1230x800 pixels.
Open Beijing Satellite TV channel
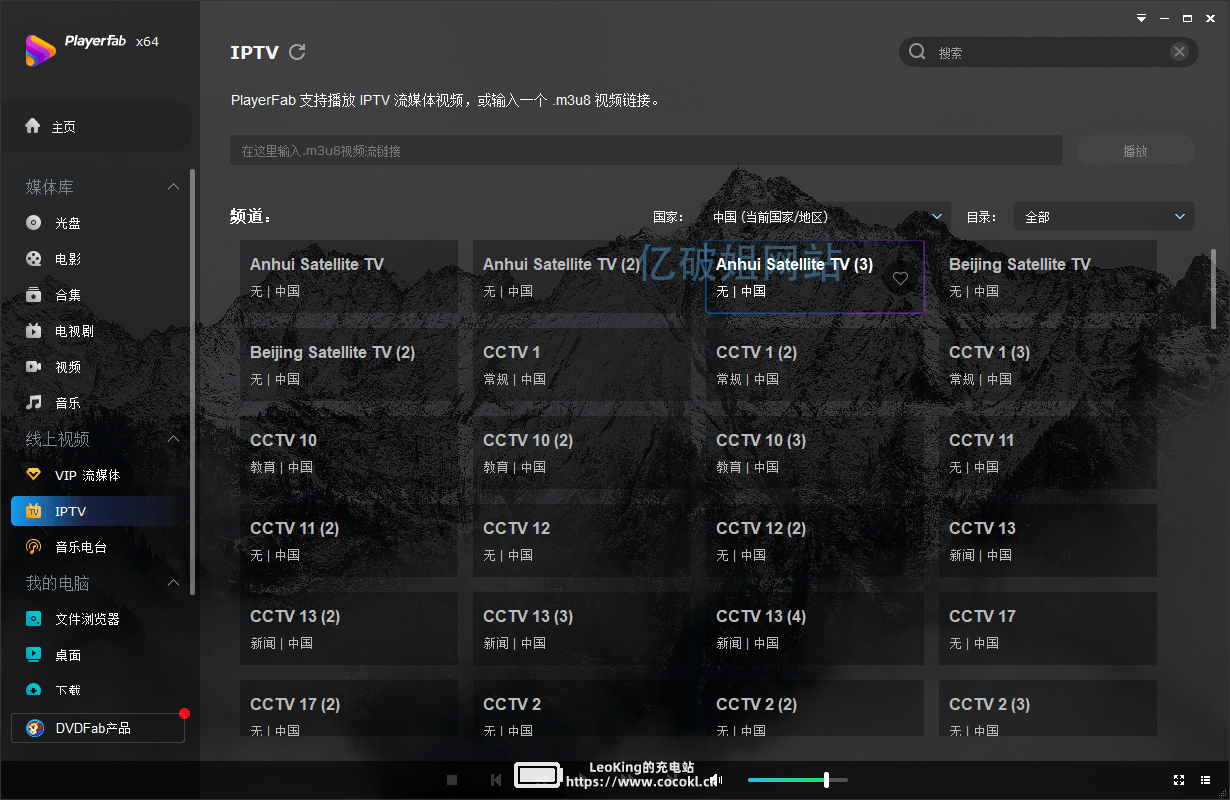pos(1048,276)
